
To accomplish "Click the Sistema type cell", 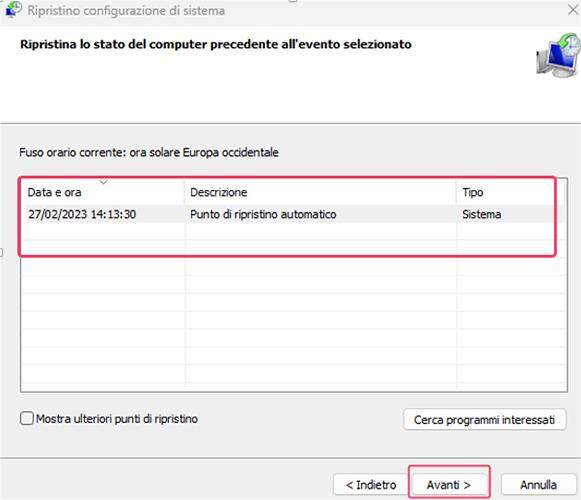I will 481,214.
